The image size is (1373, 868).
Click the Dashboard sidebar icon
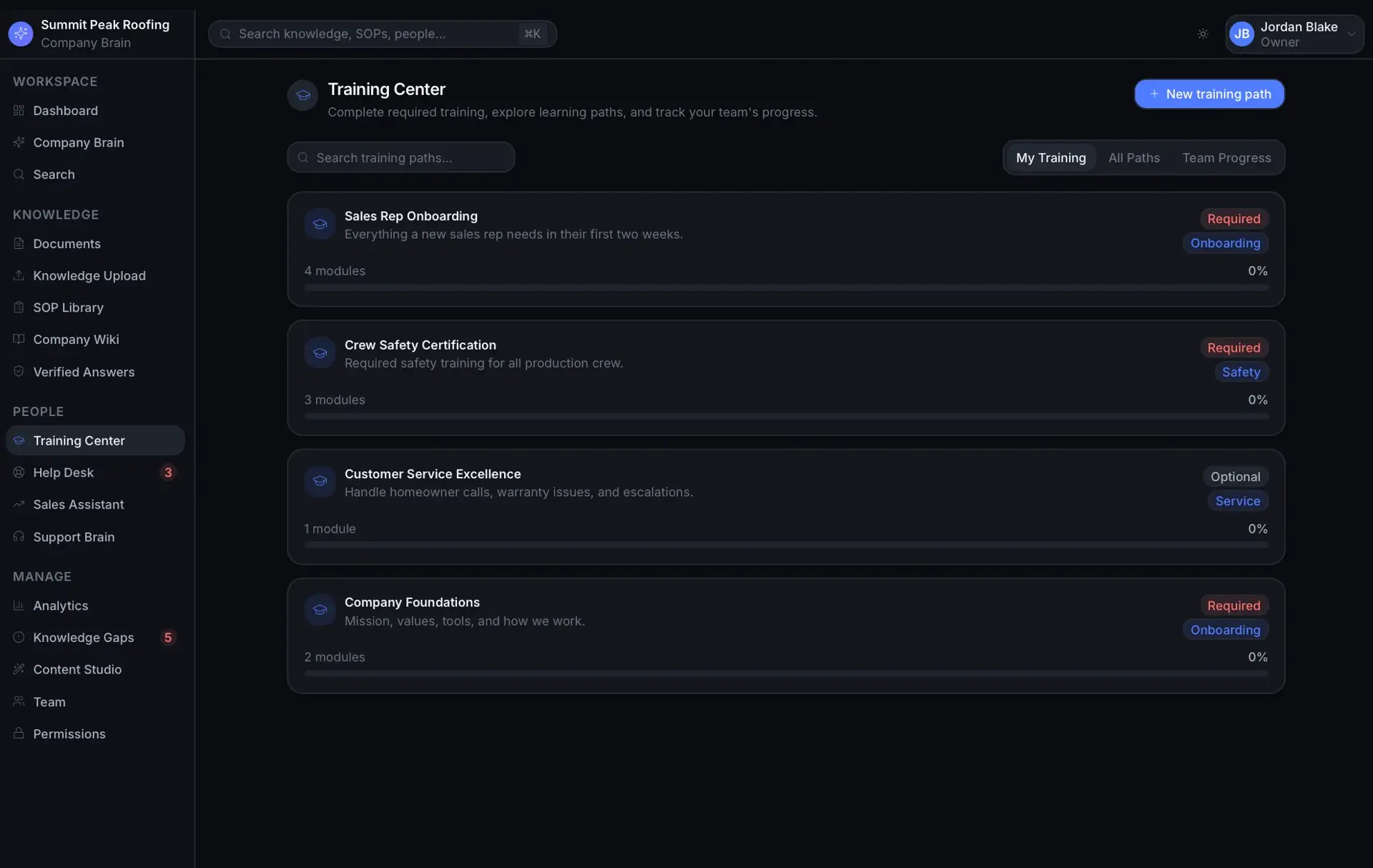pos(19,110)
